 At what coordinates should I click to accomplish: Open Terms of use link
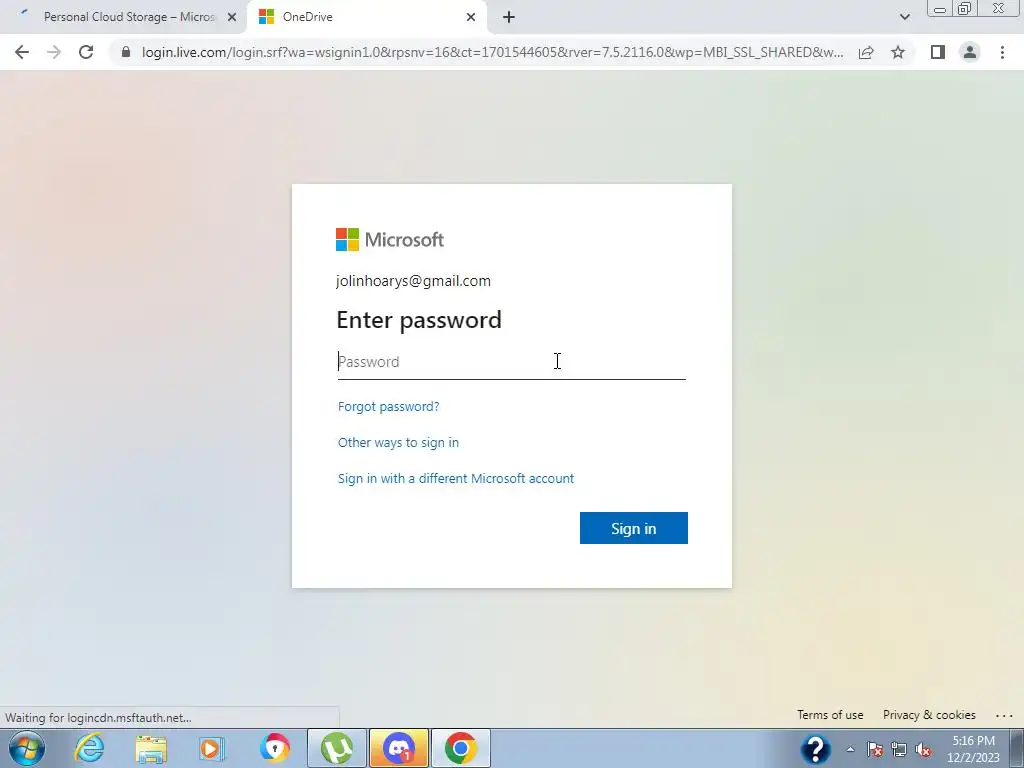830,714
